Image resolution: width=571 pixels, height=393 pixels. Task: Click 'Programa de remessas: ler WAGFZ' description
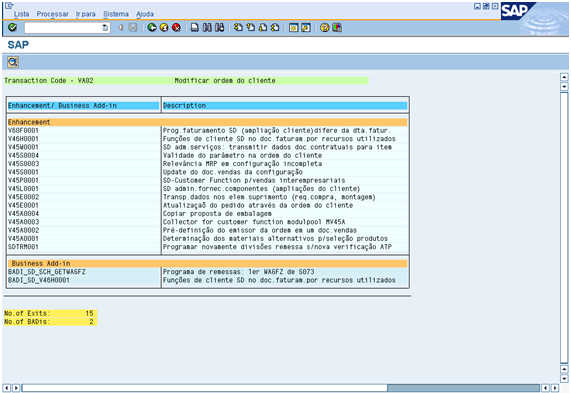[x=239, y=272]
